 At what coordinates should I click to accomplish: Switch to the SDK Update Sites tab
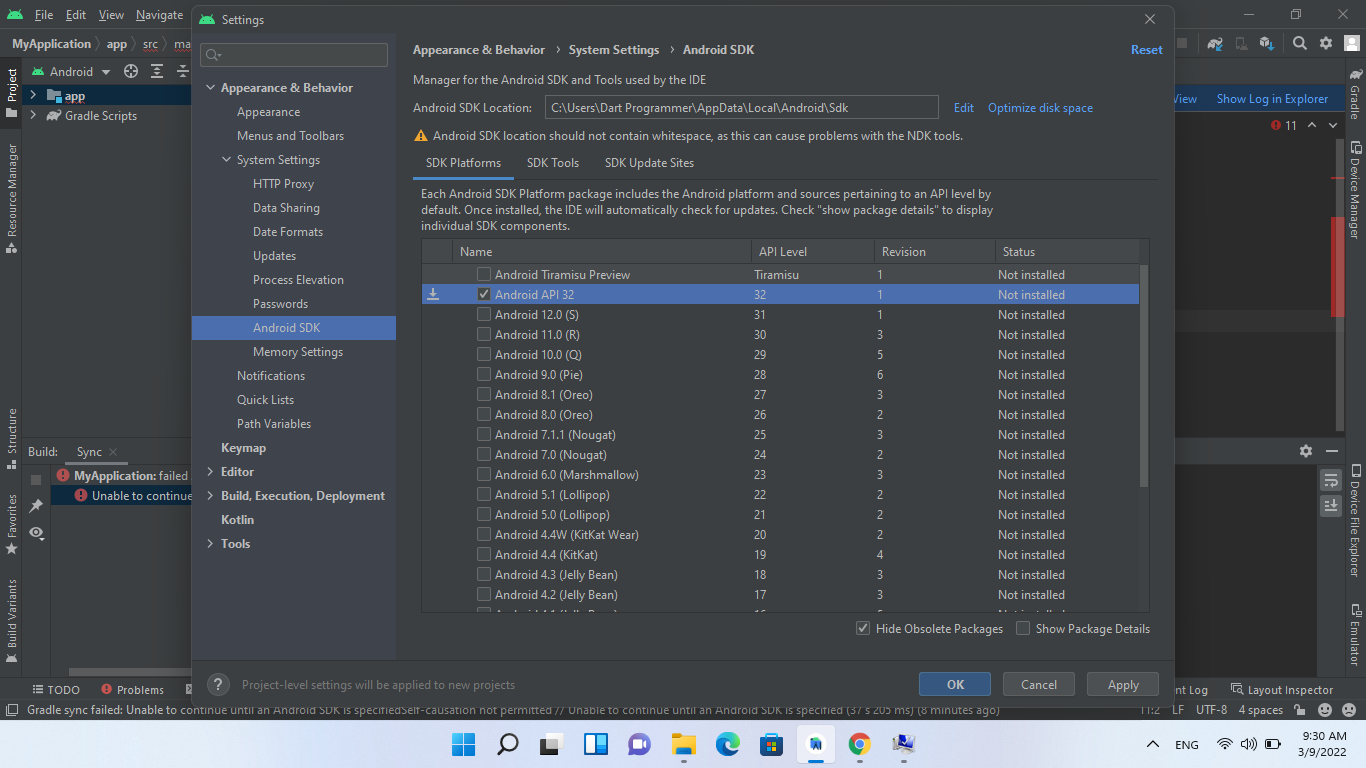click(x=649, y=163)
